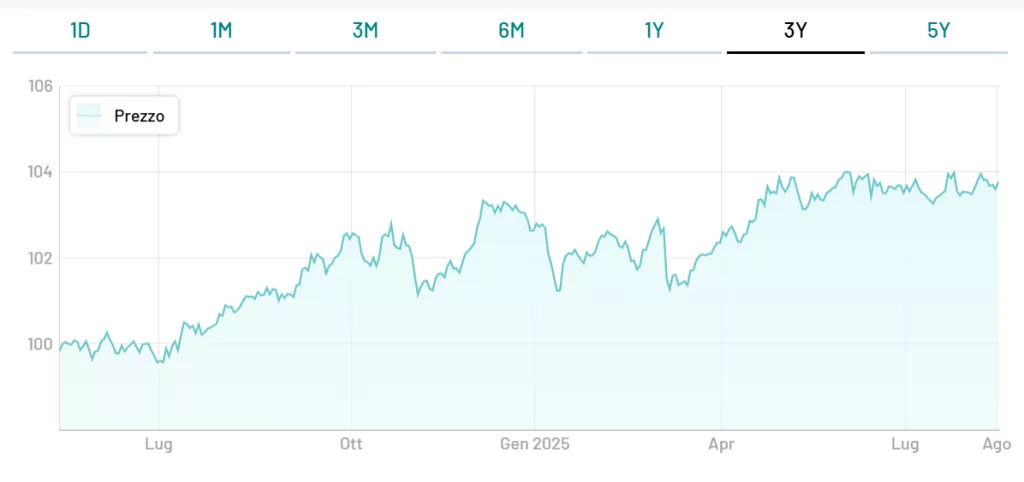
Task: Click the Lug label between Apr and Ago
Action: pos(905,444)
